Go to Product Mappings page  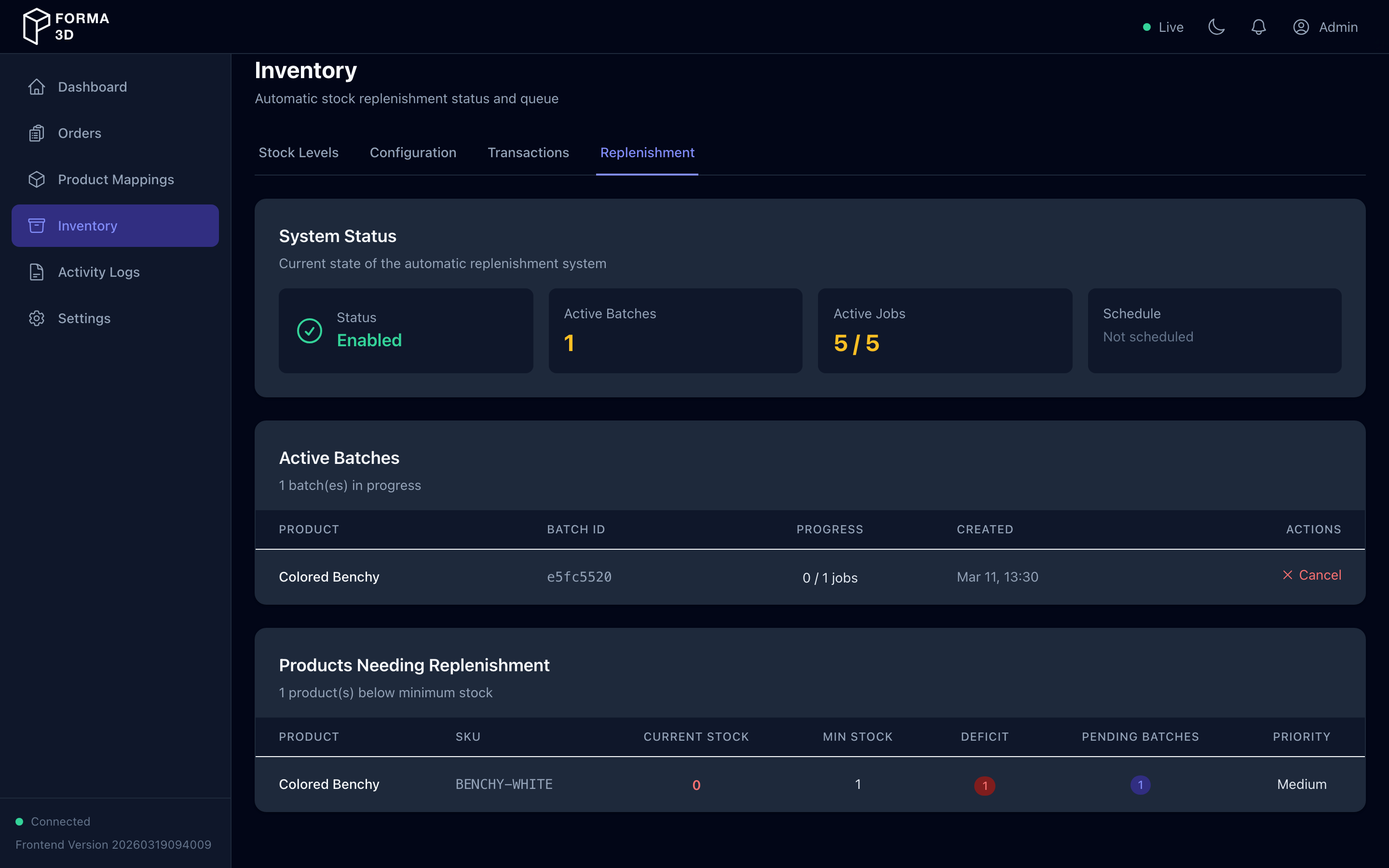[115, 180]
